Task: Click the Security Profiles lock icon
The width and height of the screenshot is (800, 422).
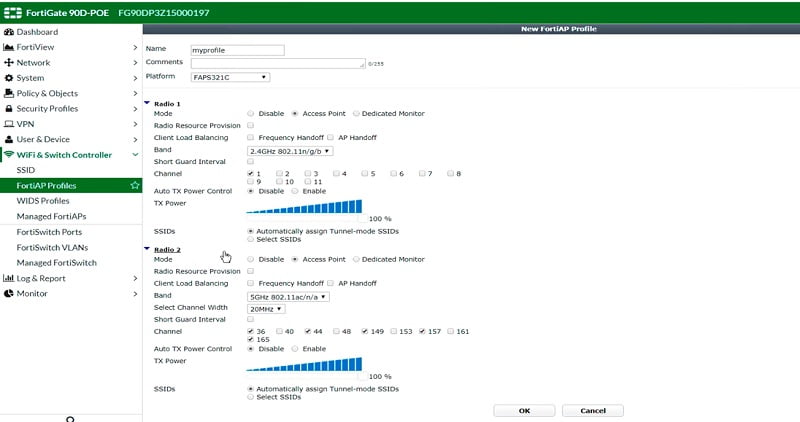Action: point(9,109)
